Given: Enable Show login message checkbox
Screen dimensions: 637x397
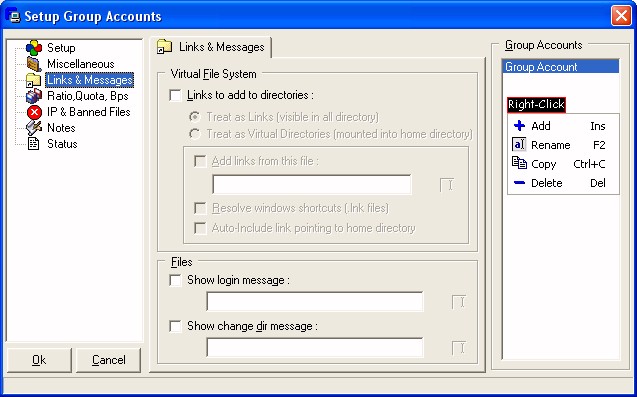Looking at the screenshot, I should [175, 280].
